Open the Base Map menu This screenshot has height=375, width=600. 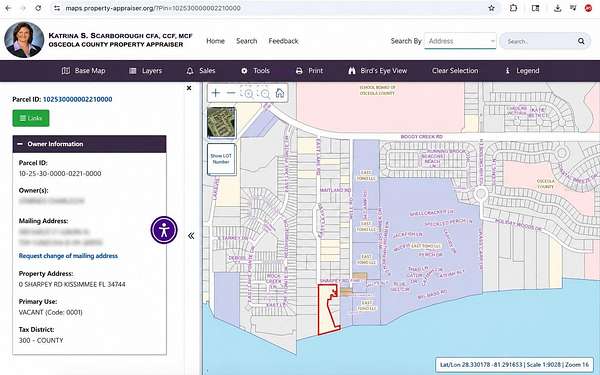(x=84, y=71)
